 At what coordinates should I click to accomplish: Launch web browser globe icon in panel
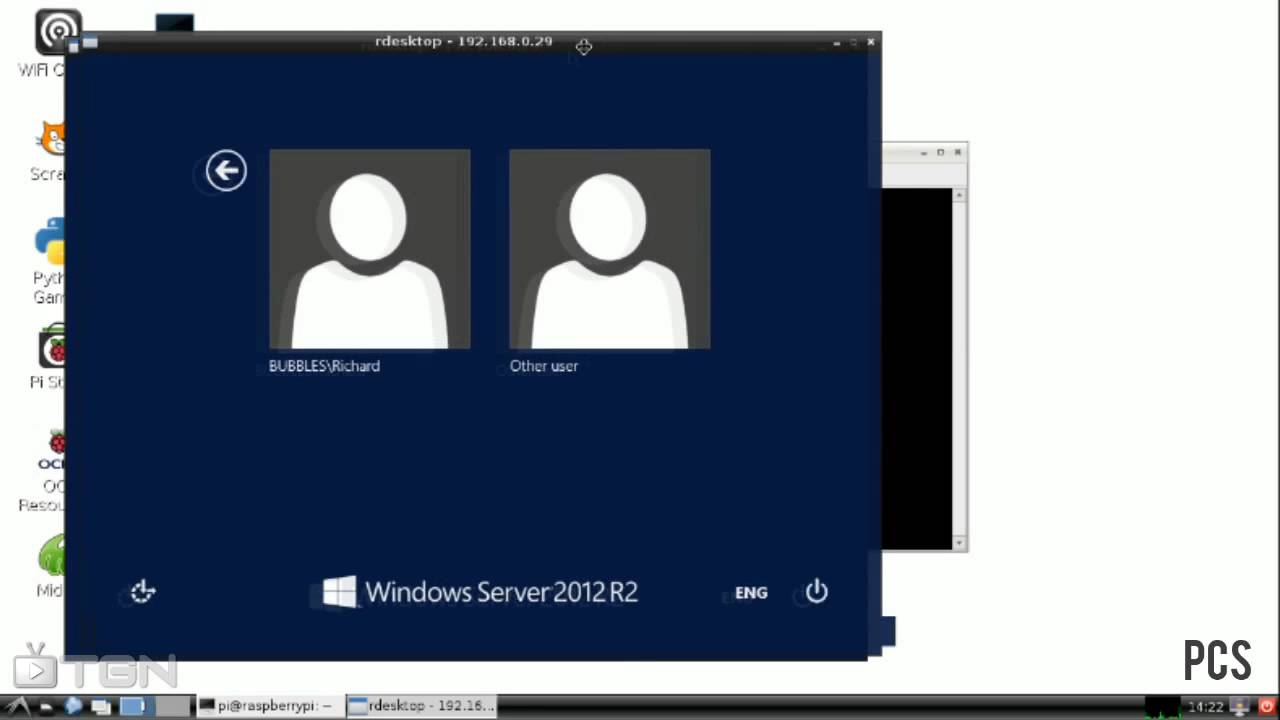tap(73, 706)
